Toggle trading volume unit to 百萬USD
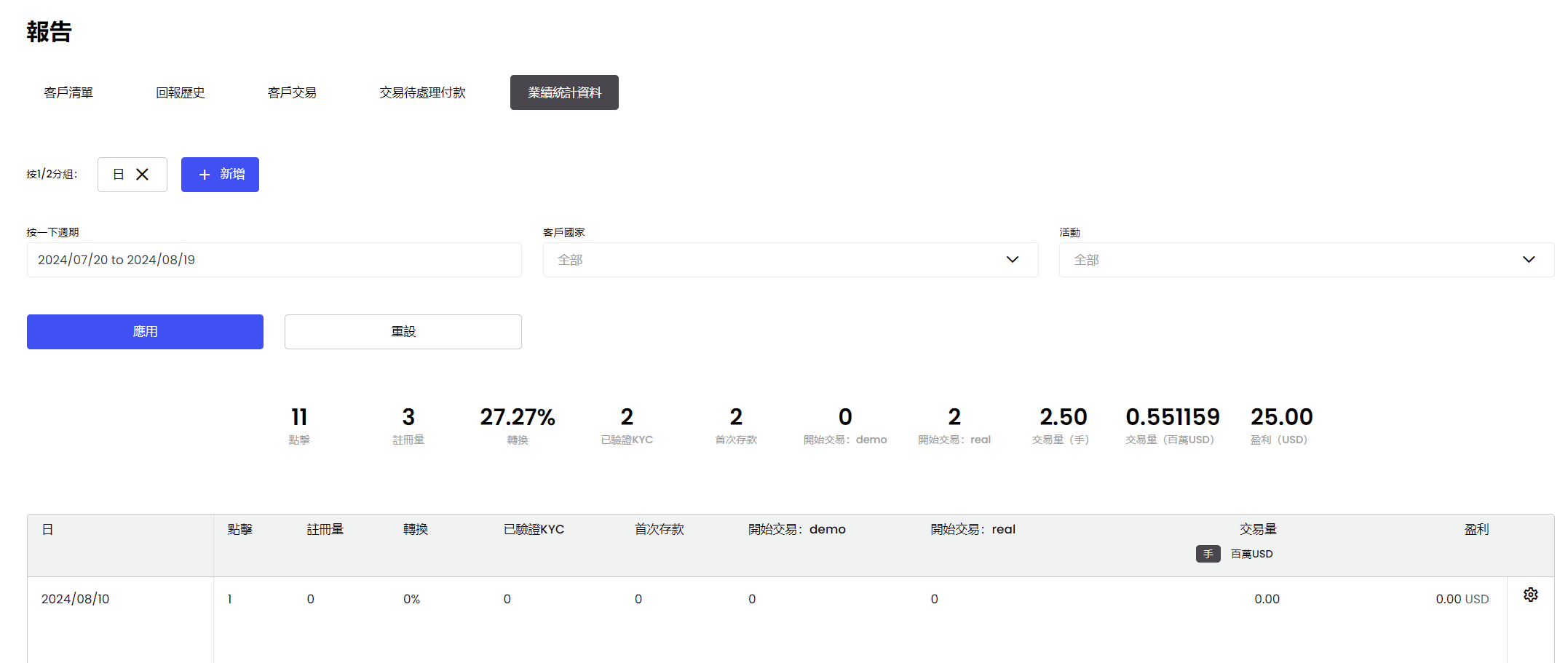This screenshot has width=1568, height=663. tap(1251, 554)
